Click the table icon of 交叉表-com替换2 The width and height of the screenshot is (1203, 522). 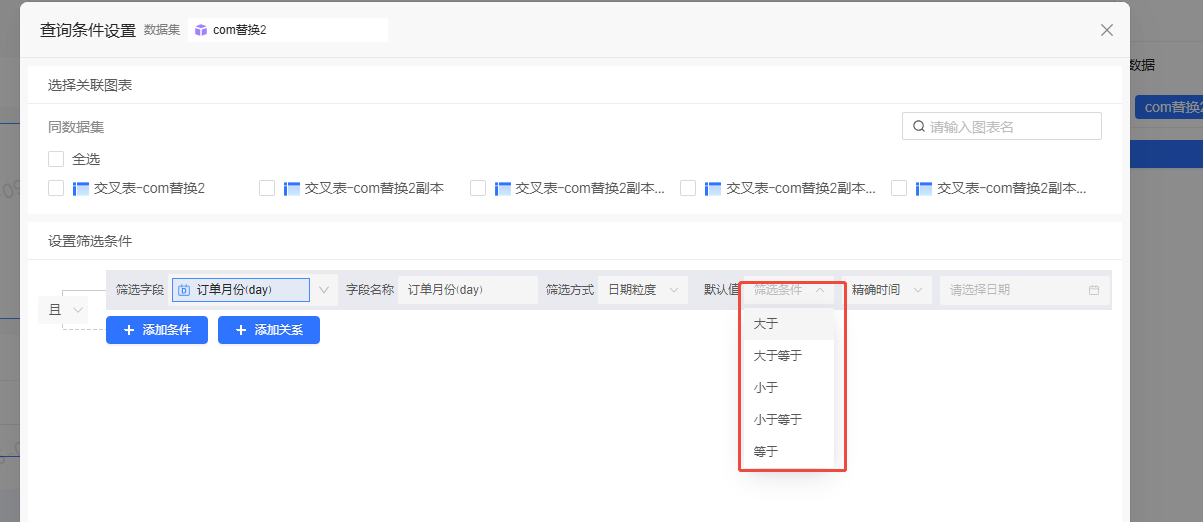click(81, 188)
